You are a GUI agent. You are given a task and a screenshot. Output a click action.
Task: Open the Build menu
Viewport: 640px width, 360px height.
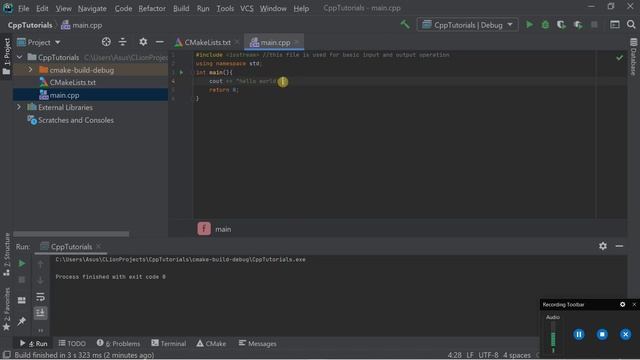[x=181, y=8]
